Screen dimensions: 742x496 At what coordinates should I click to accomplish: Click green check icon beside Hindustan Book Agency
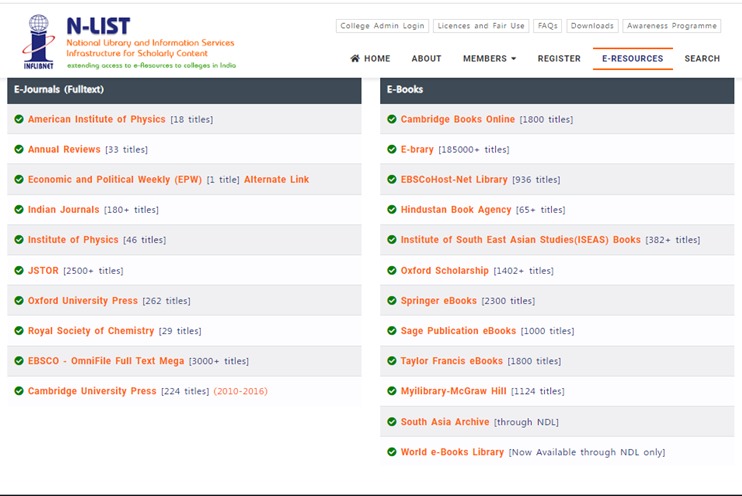392,209
